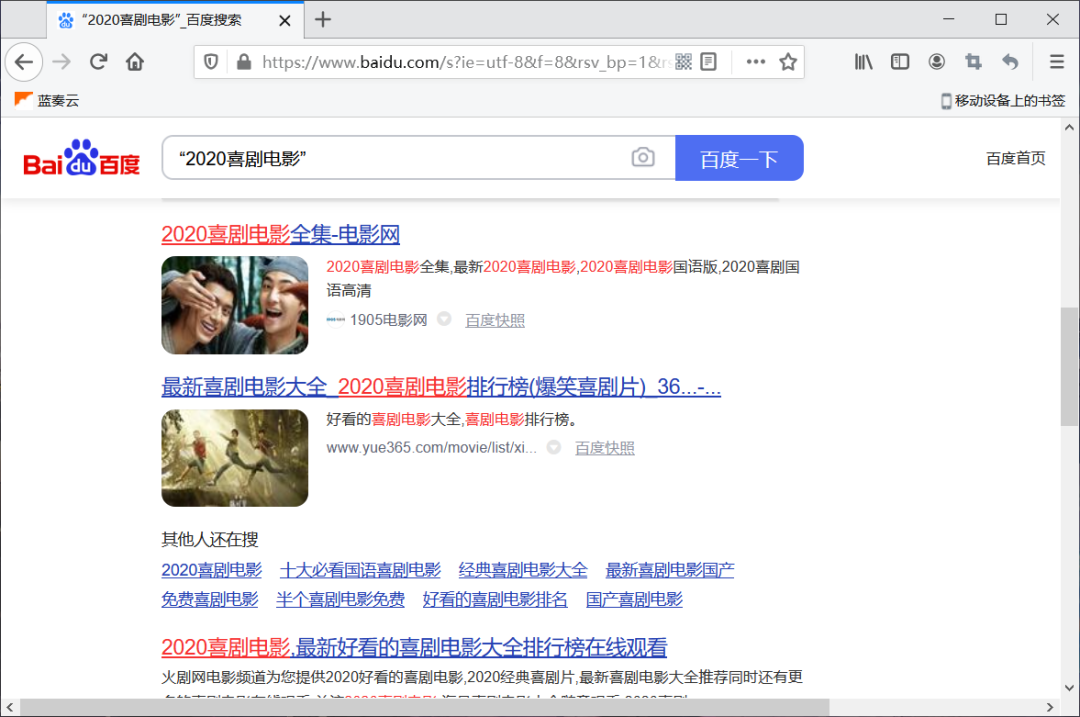Click the 百度一下 search button
The image size is (1080, 717).
739,157
